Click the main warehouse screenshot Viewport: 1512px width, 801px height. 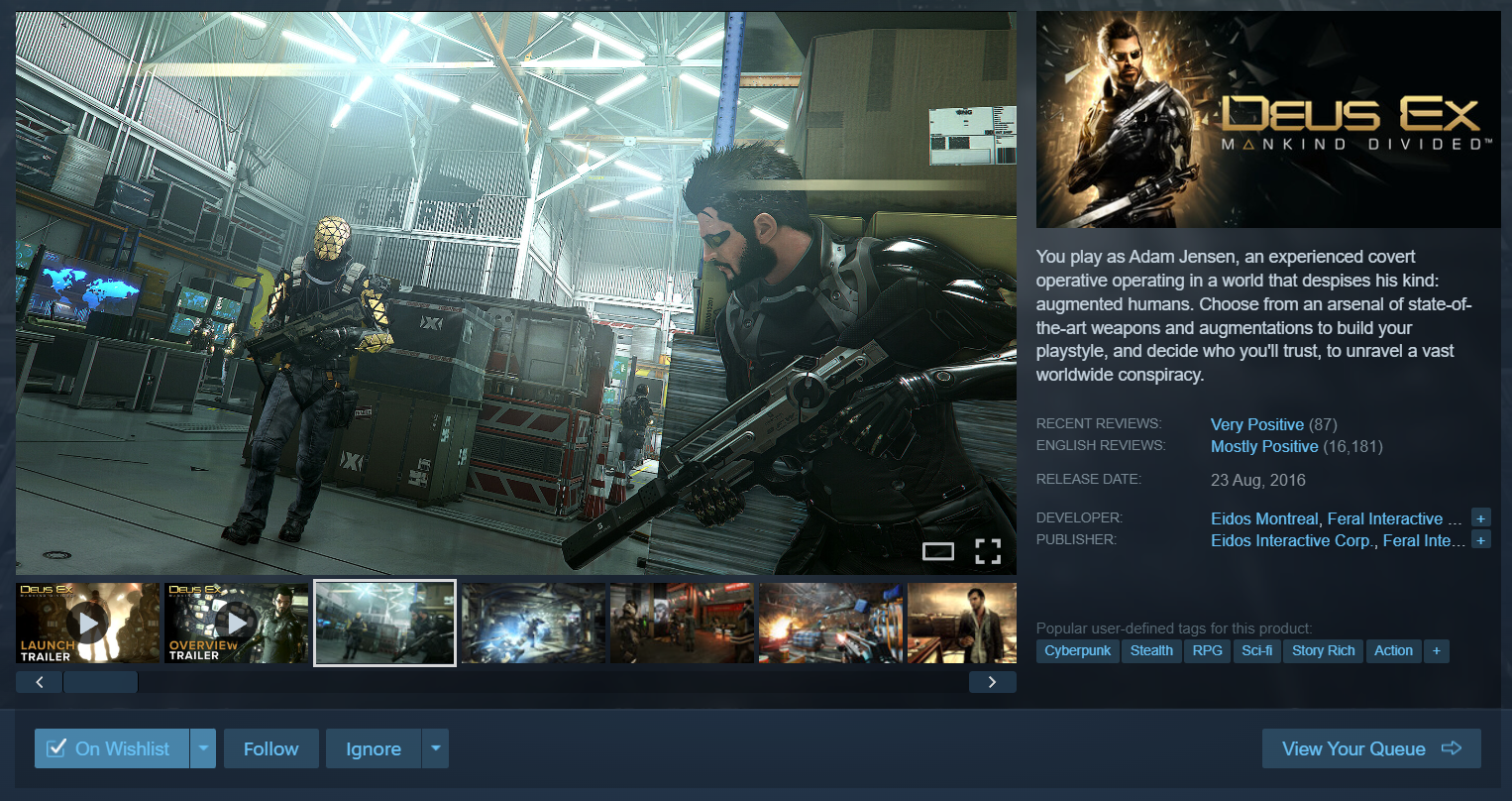pos(516,293)
